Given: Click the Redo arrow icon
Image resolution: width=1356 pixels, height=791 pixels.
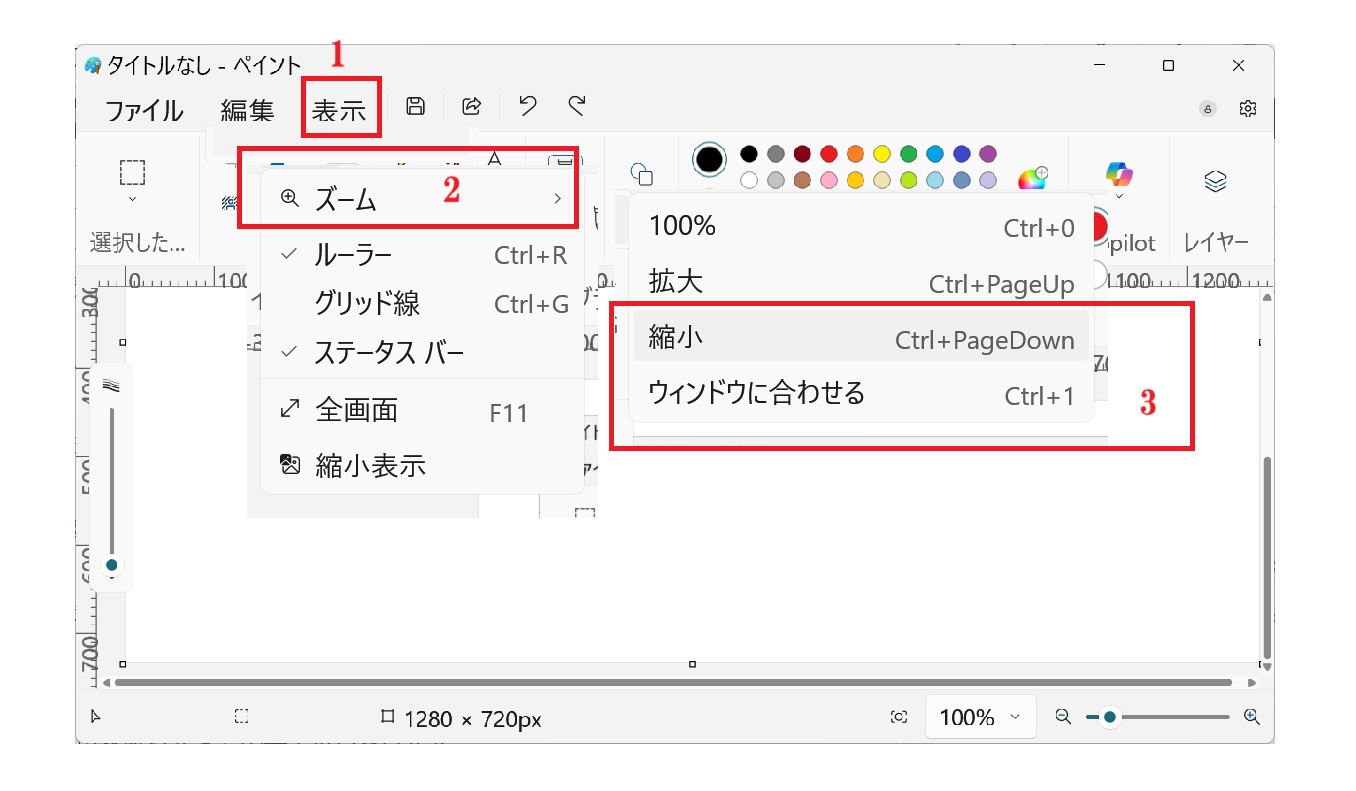Looking at the screenshot, I should pos(577,107).
